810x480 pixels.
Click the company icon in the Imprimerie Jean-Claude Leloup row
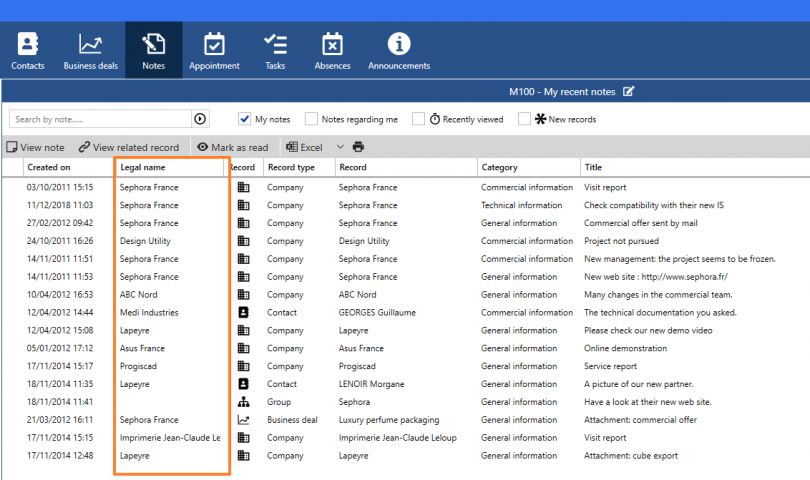pos(243,438)
